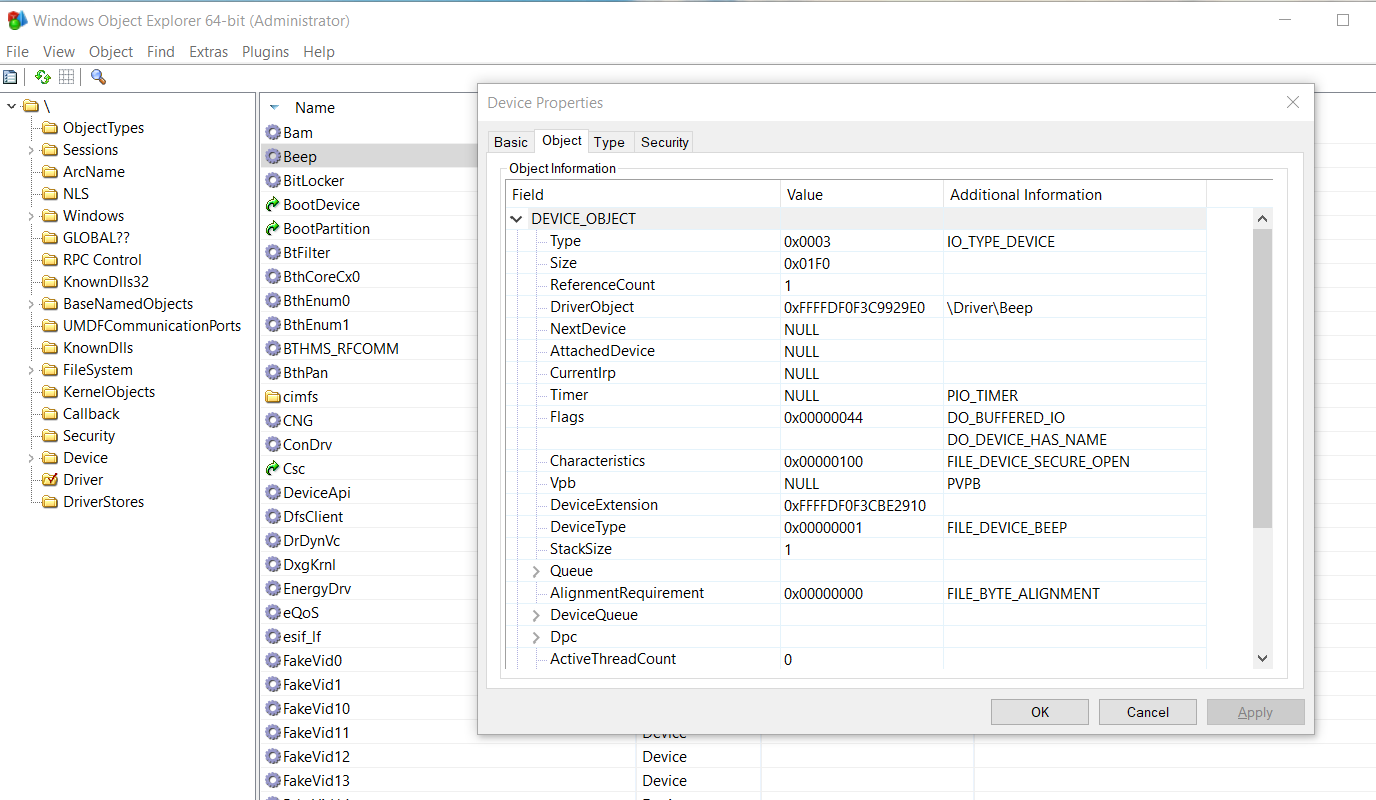
Task: Expand the Sessions folder in tree
Action: coord(31,150)
